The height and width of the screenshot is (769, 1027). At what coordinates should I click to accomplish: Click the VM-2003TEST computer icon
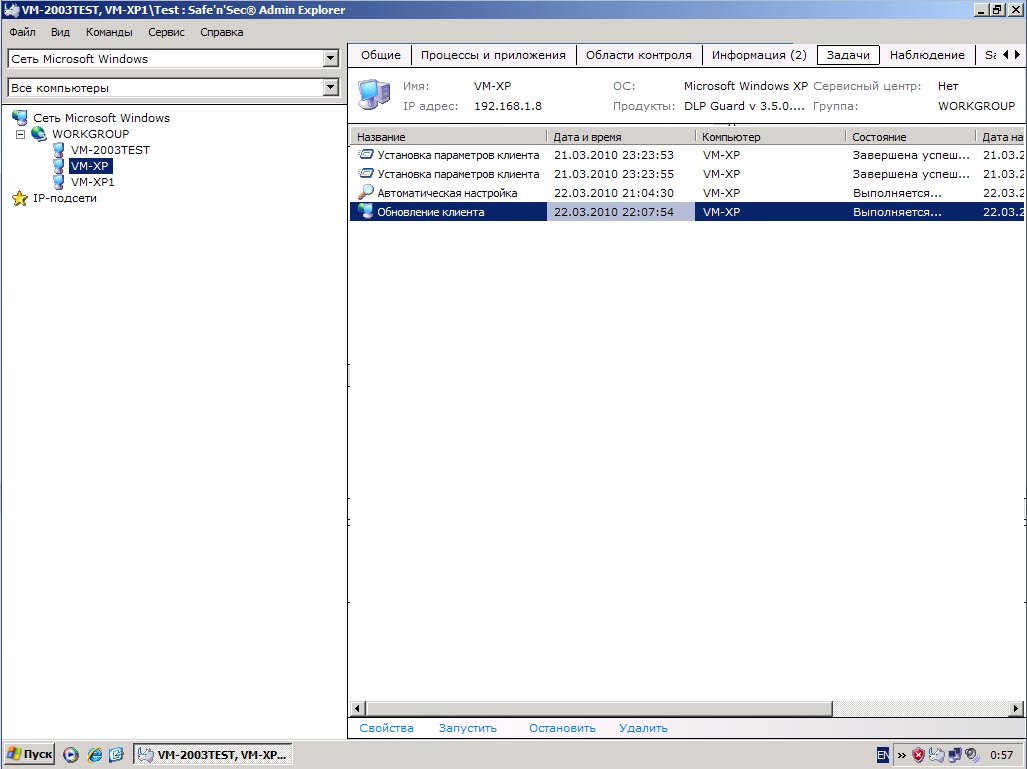point(58,150)
